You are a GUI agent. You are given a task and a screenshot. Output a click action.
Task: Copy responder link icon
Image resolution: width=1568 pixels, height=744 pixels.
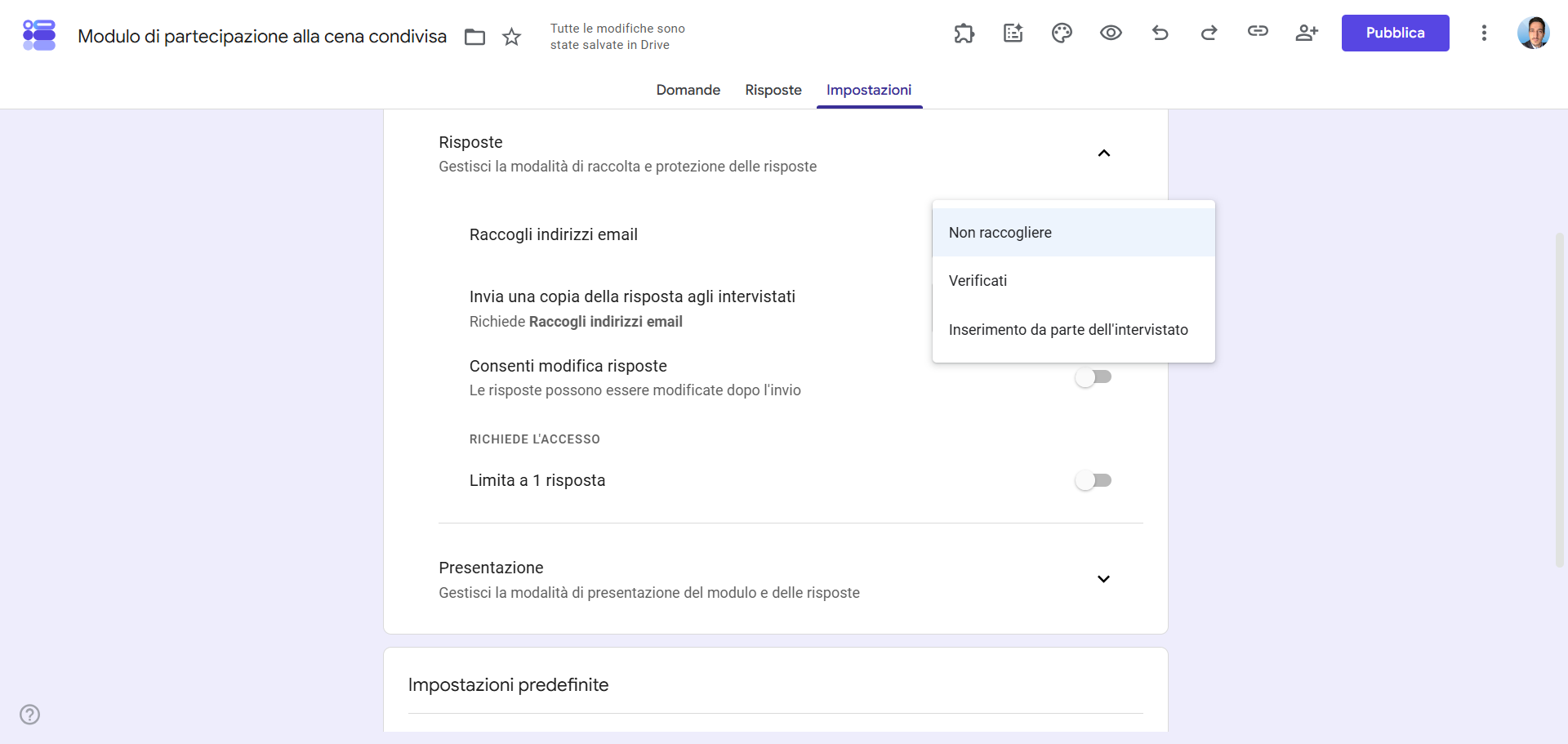click(x=1258, y=31)
